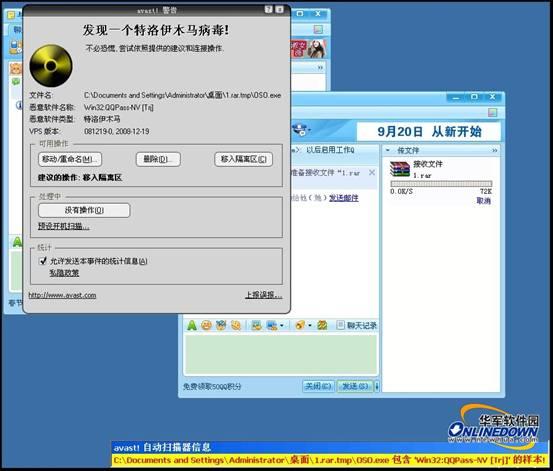Click 移动/重命名(M) button in avast warning

pyautogui.click(x=70, y=159)
